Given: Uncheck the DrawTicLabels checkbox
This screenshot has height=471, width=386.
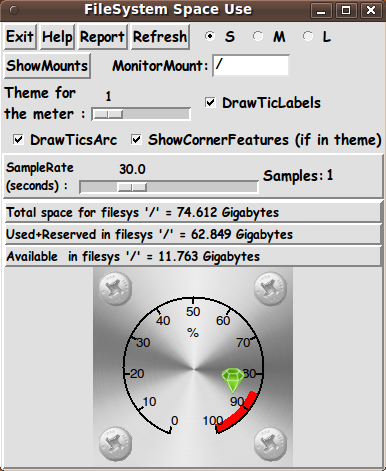Looking at the screenshot, I should pyautogui.click(x=210, y=102).
